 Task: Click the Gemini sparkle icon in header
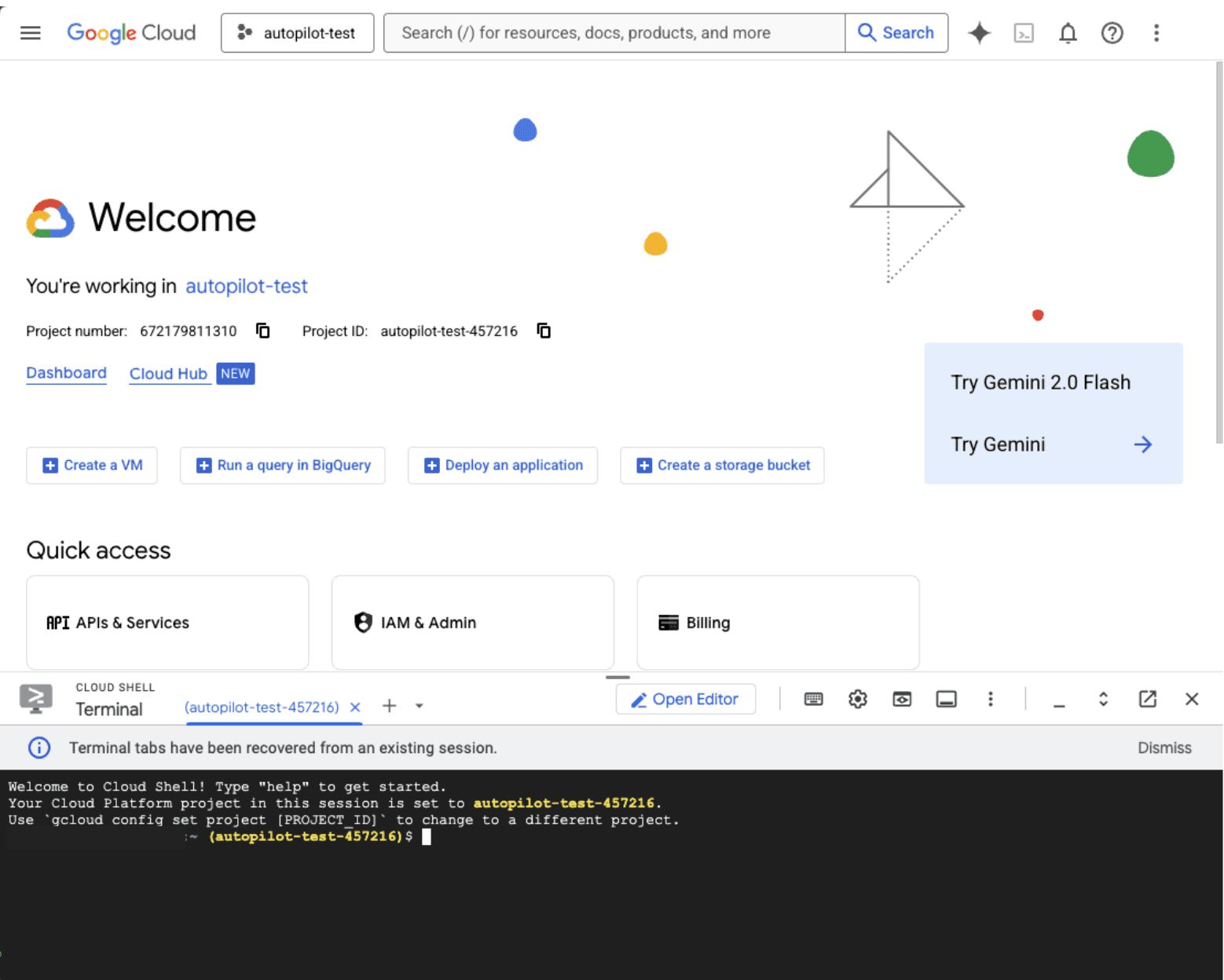coord(979,33)
